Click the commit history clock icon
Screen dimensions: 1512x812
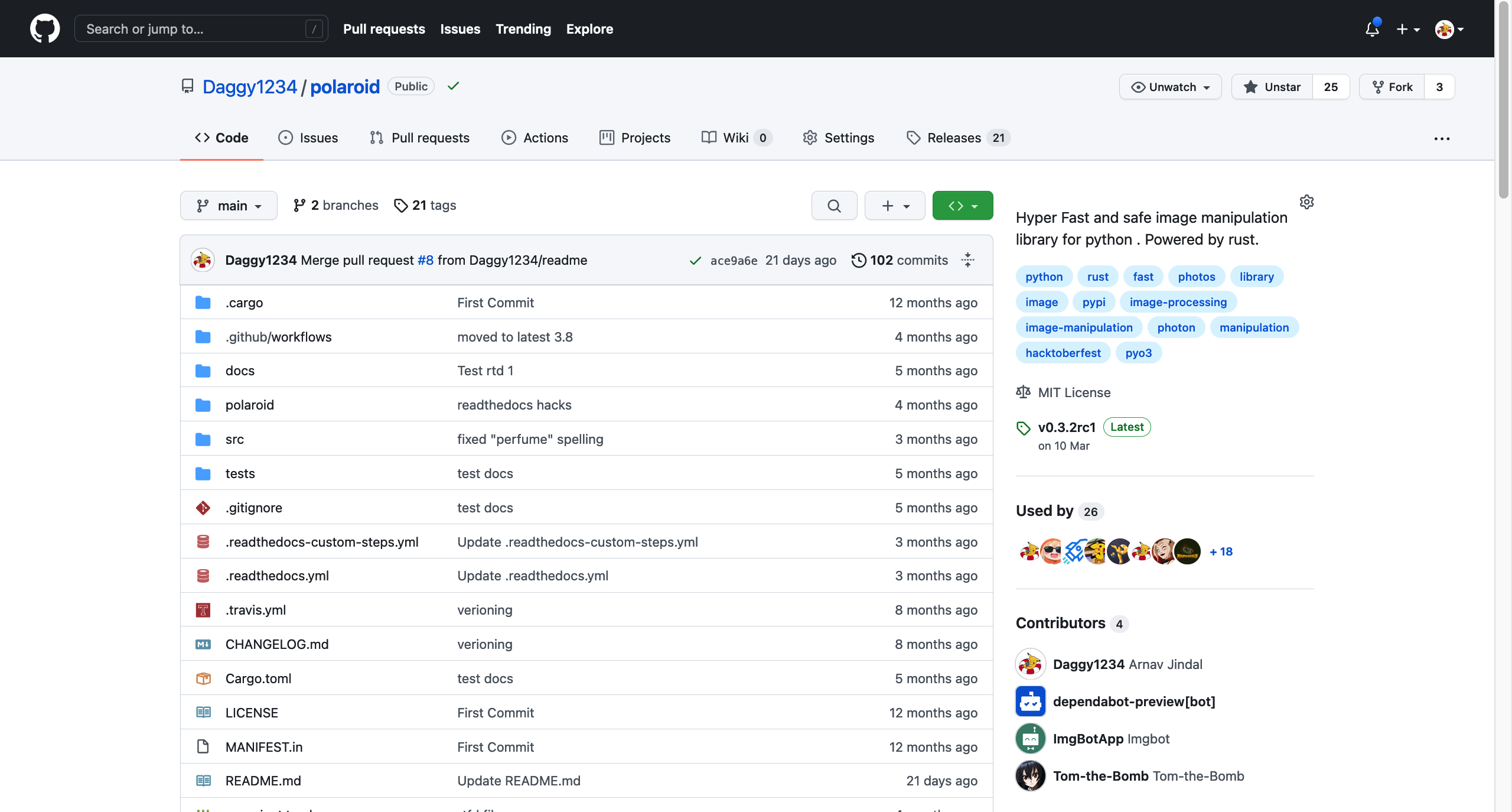coord(858,260)
